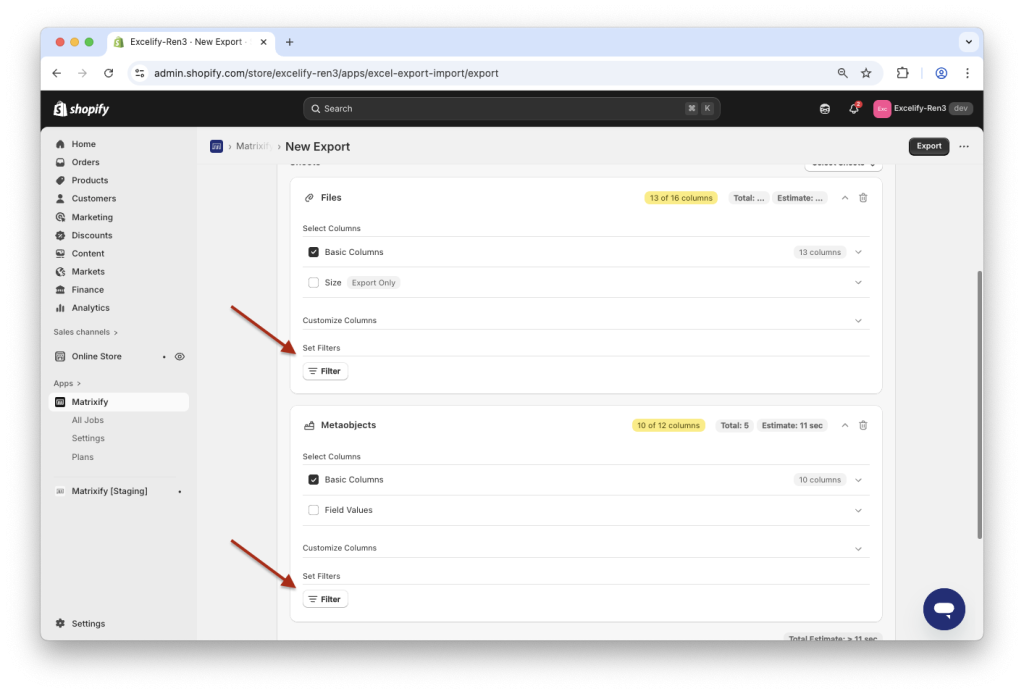This screenshot has height=694, width=1024.
Task: Click the Files paperclip section icon
Action: point(310,197)
